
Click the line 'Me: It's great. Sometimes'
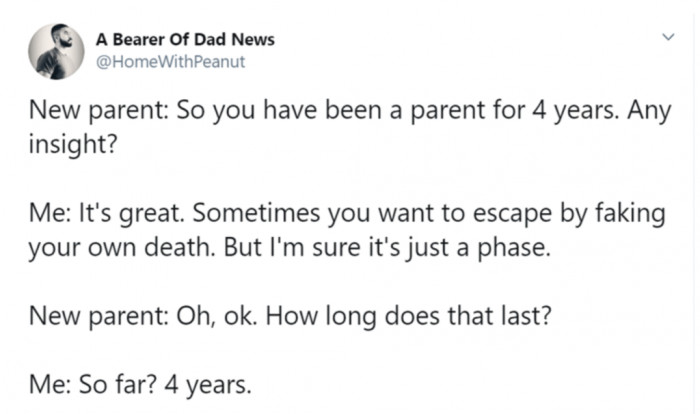(347, 213)
